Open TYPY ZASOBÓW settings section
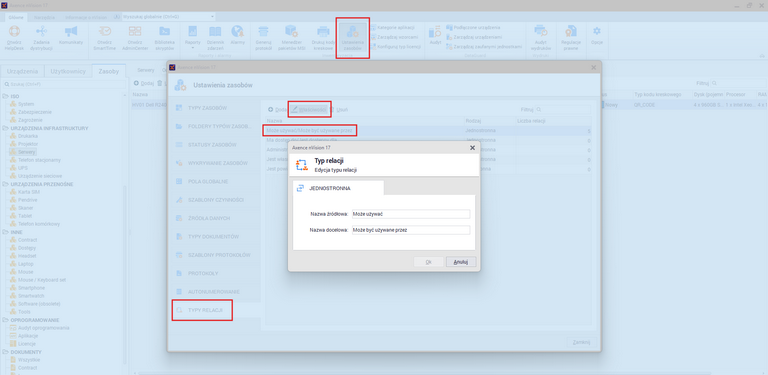Screen dimensions: 768x375 point(214,107)
